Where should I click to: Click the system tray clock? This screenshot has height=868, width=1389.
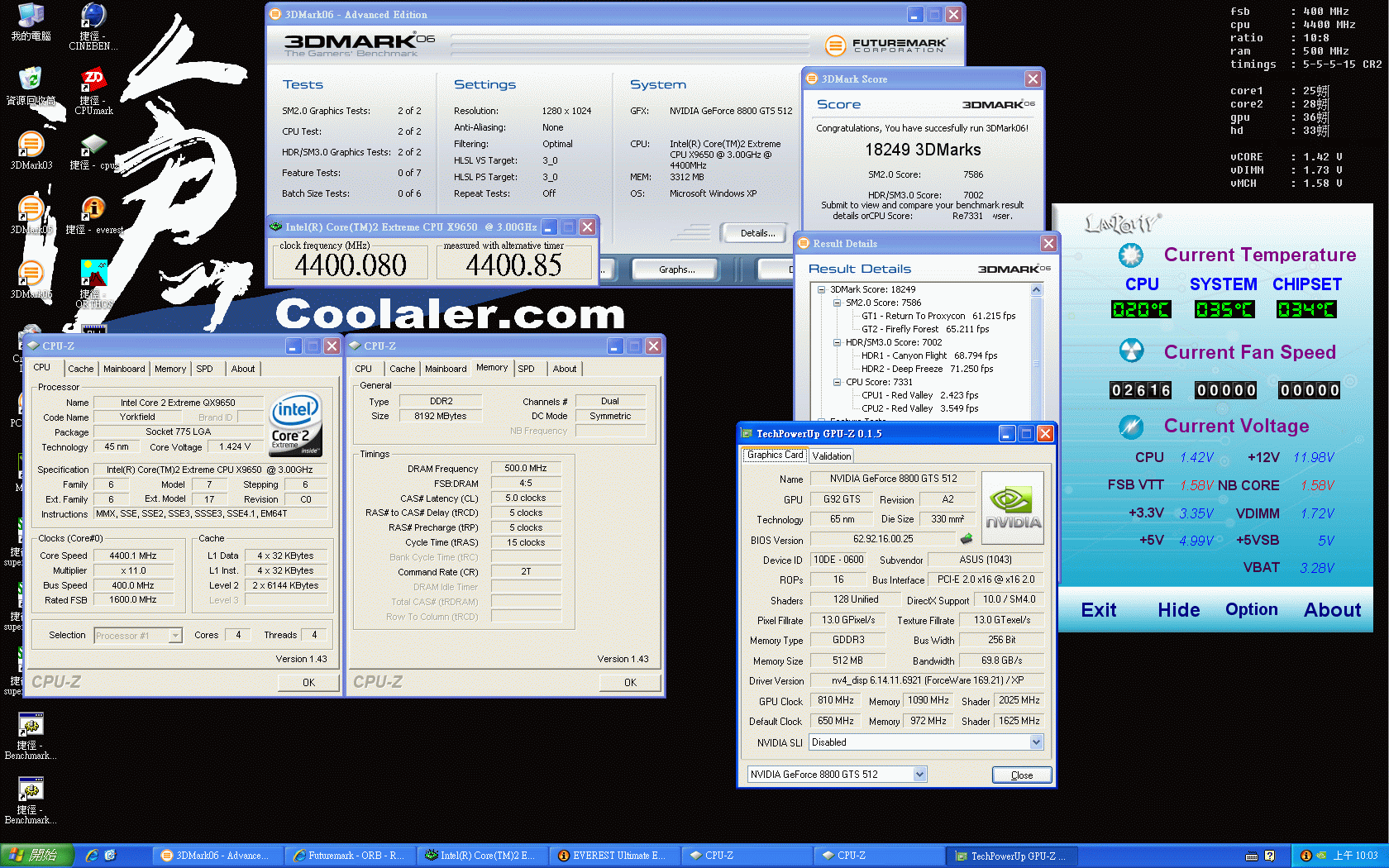(1355, 856)
